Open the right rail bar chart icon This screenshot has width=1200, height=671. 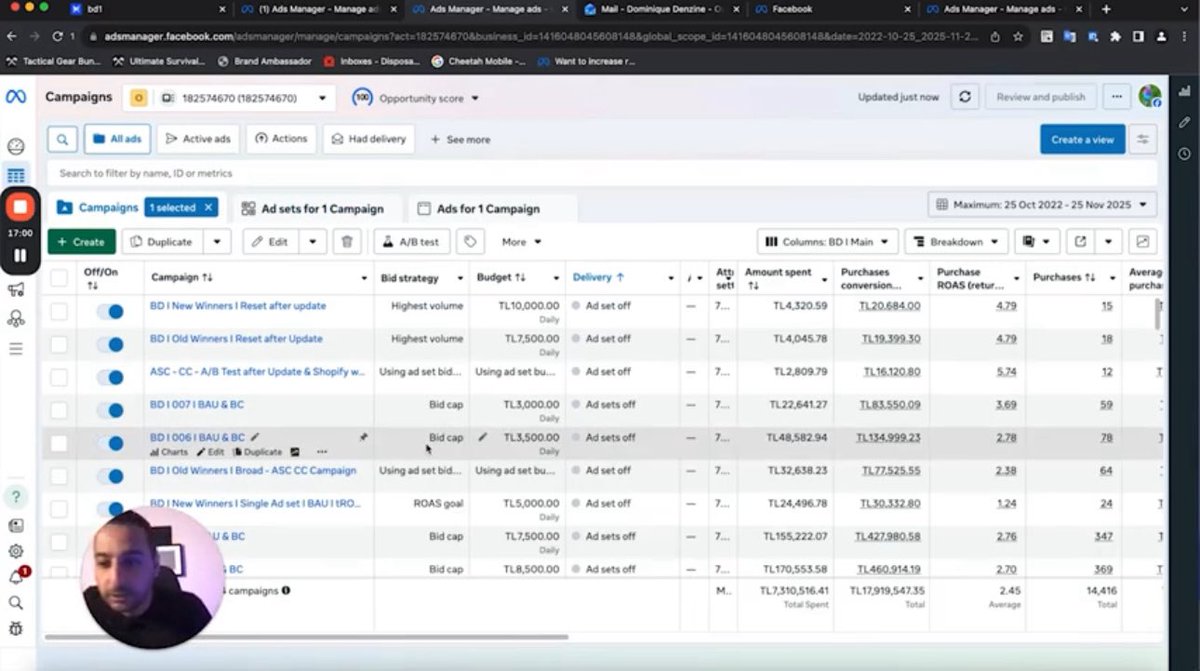1184,91
